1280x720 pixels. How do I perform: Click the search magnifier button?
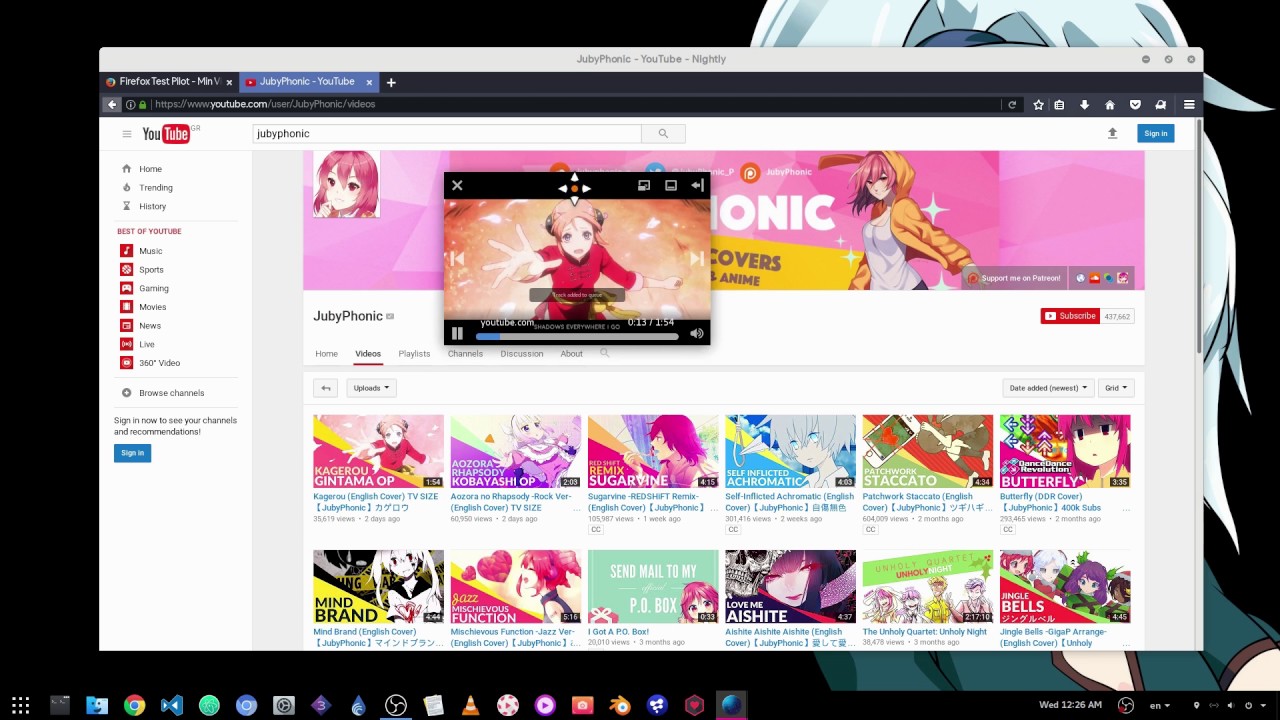pyautogui.click(x=663, y=133)
